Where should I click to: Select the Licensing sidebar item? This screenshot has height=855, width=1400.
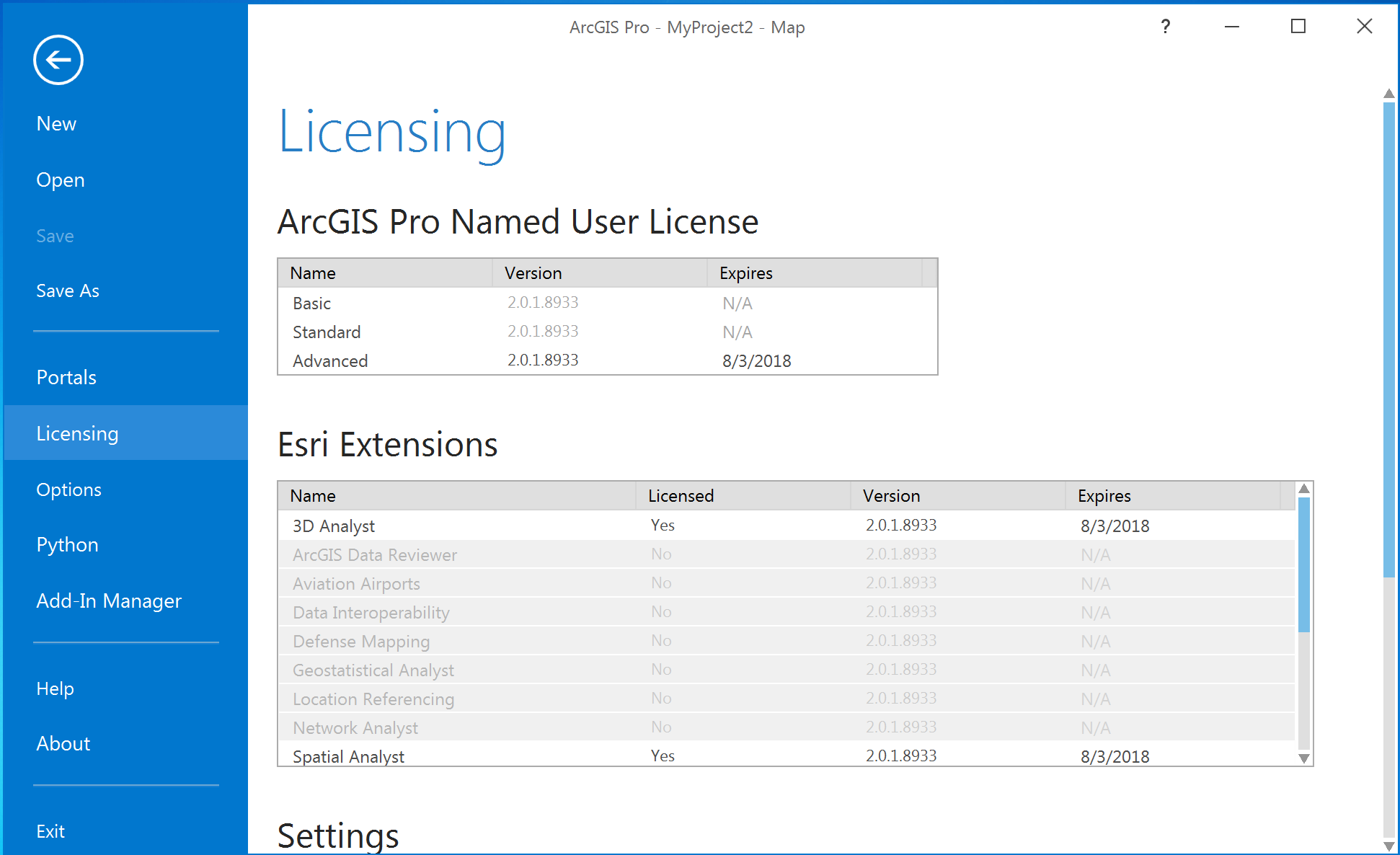pos(126,433)
